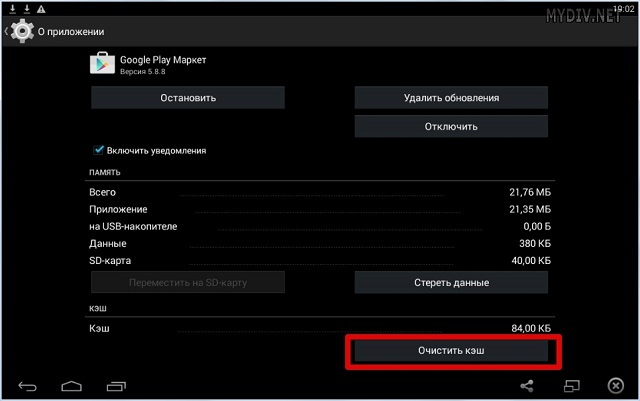Select the 'на USB-накопителе' value 0,00 Б

pos(537,226)
